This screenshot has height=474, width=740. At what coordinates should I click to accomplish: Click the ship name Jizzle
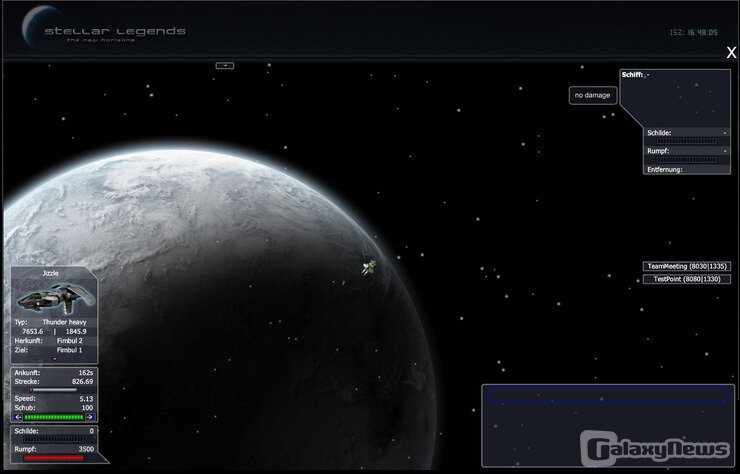(50, 273)
